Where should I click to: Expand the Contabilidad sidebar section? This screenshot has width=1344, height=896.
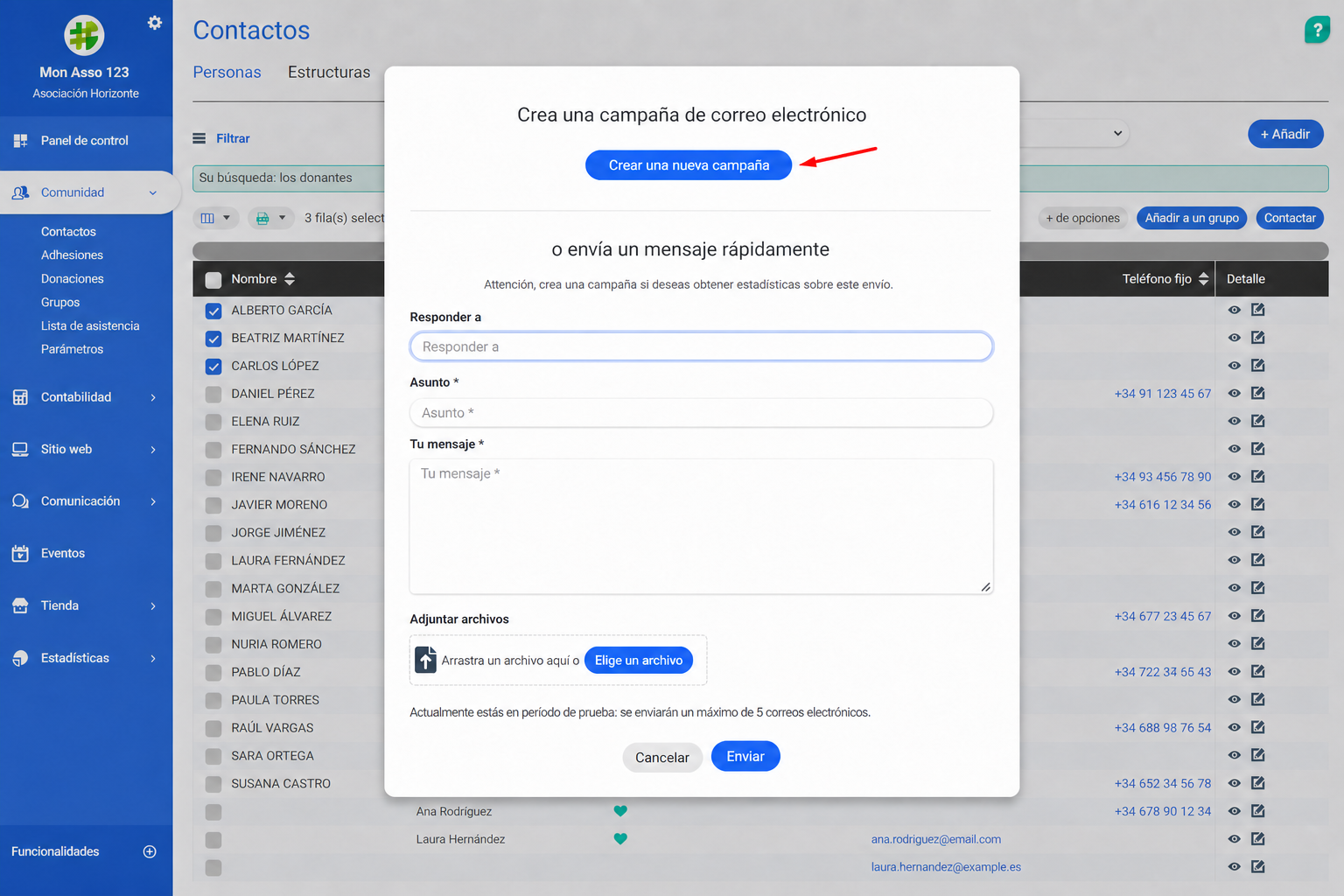point(153,397)
